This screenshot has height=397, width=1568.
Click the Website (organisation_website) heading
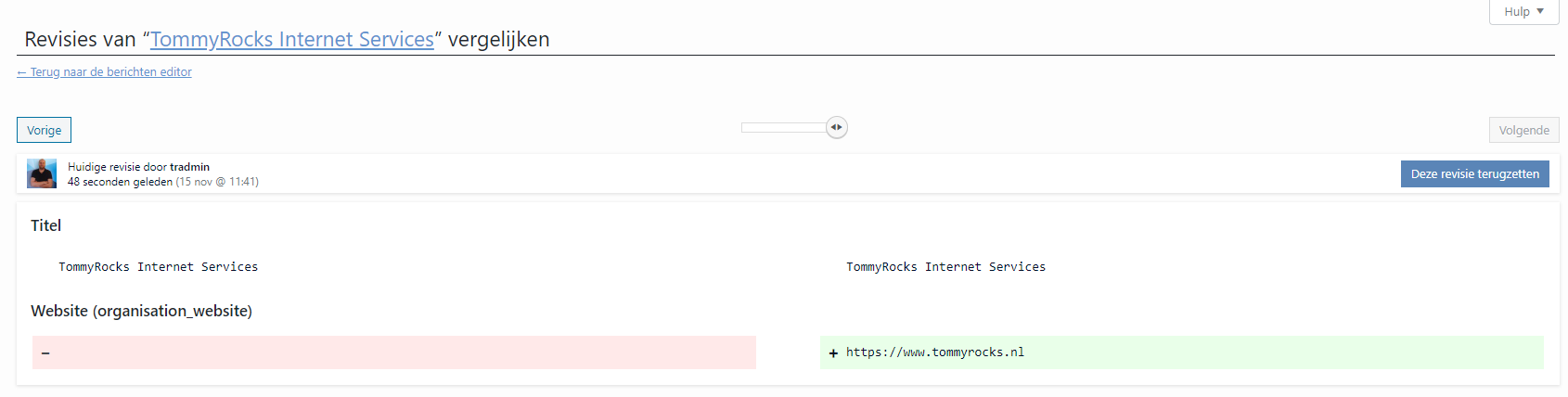(x=141, y=311)
